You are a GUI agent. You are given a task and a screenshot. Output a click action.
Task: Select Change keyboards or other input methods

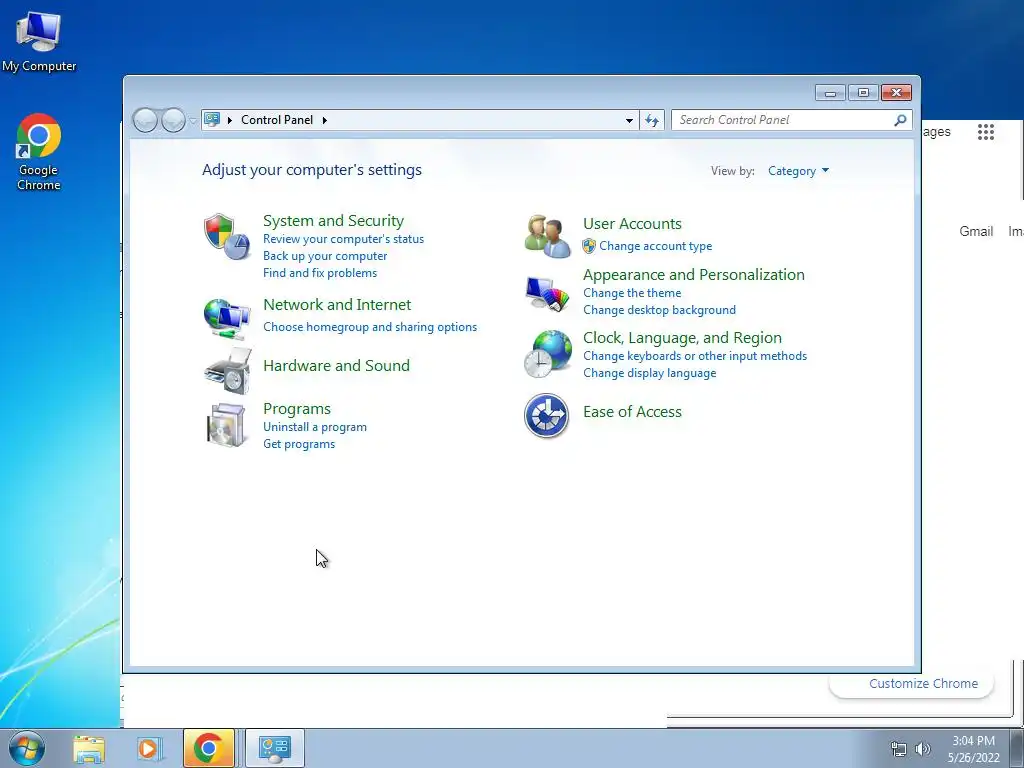[695, 356]
